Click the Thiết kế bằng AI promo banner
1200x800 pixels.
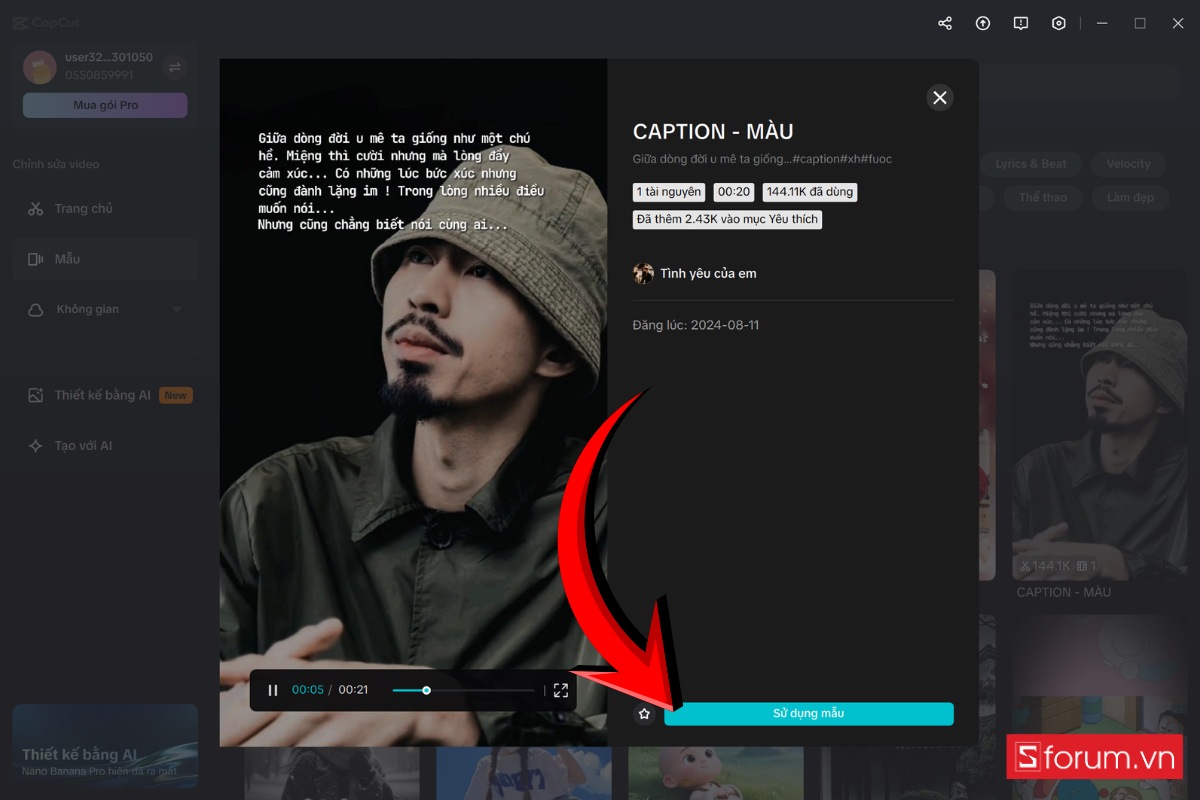[x=105, y=746]
